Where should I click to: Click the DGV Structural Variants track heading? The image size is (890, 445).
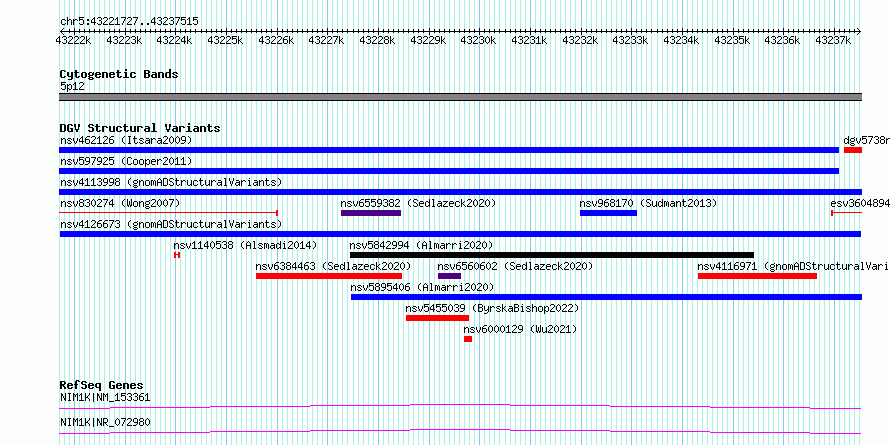point(140,128)
